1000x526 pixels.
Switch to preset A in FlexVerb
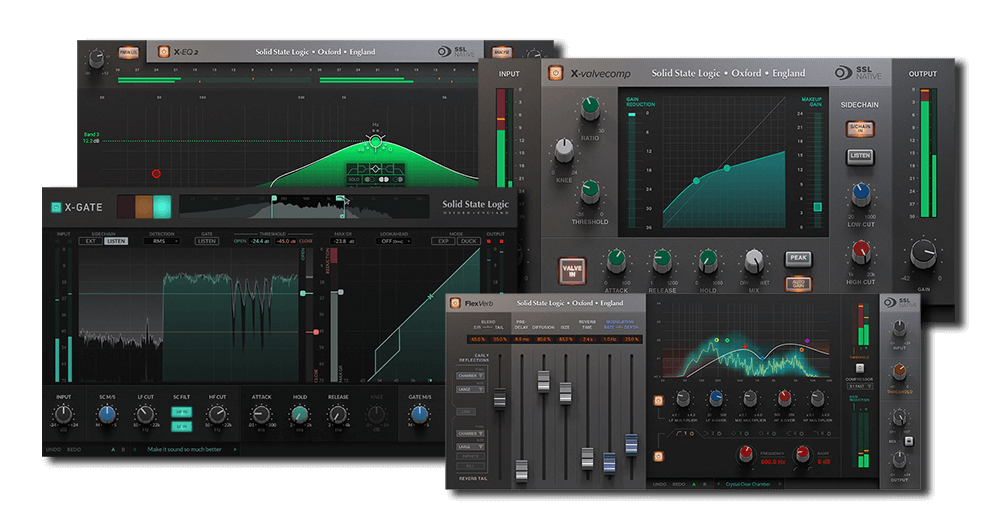694,485
